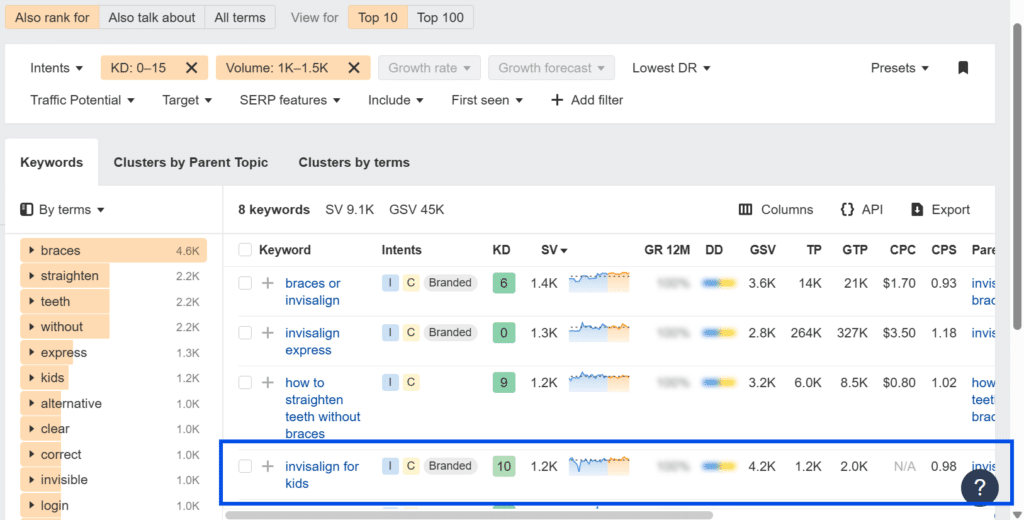Screen dimensions: 1024x520
Task: Switch to the Keywords tab
Action: [x=52, y=162]
